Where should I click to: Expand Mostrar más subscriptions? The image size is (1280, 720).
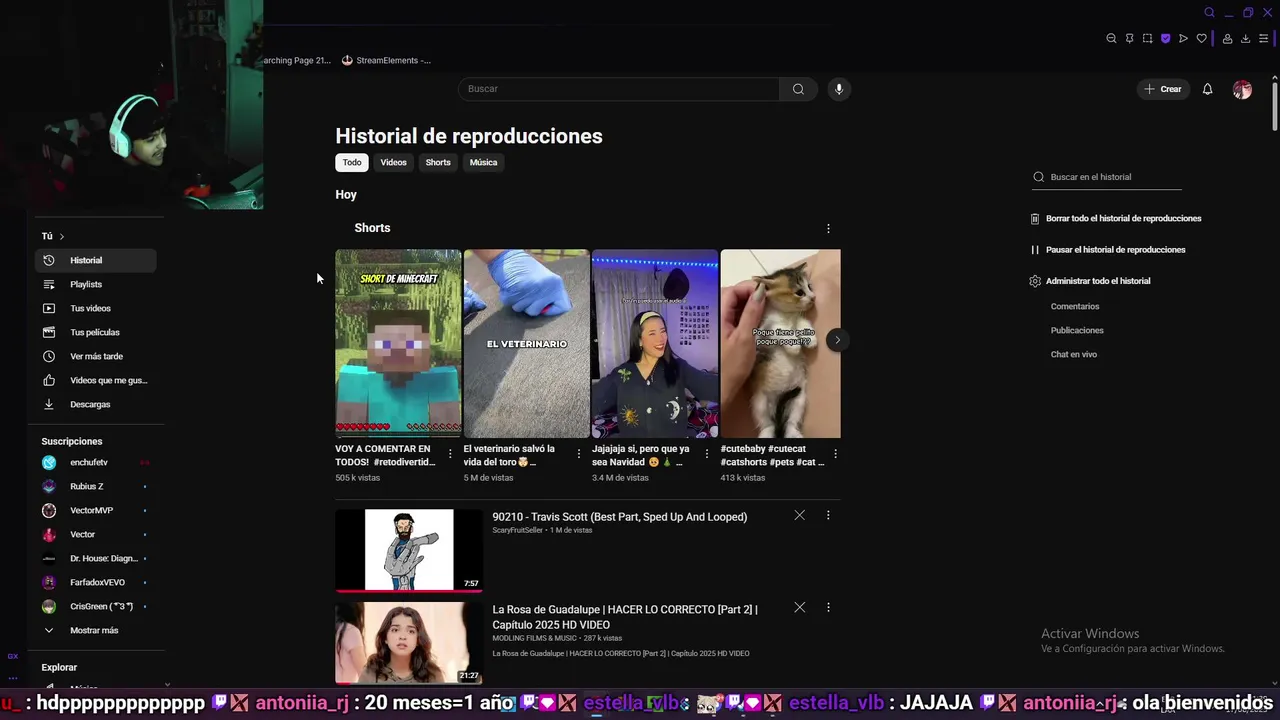tap(95, 630)
